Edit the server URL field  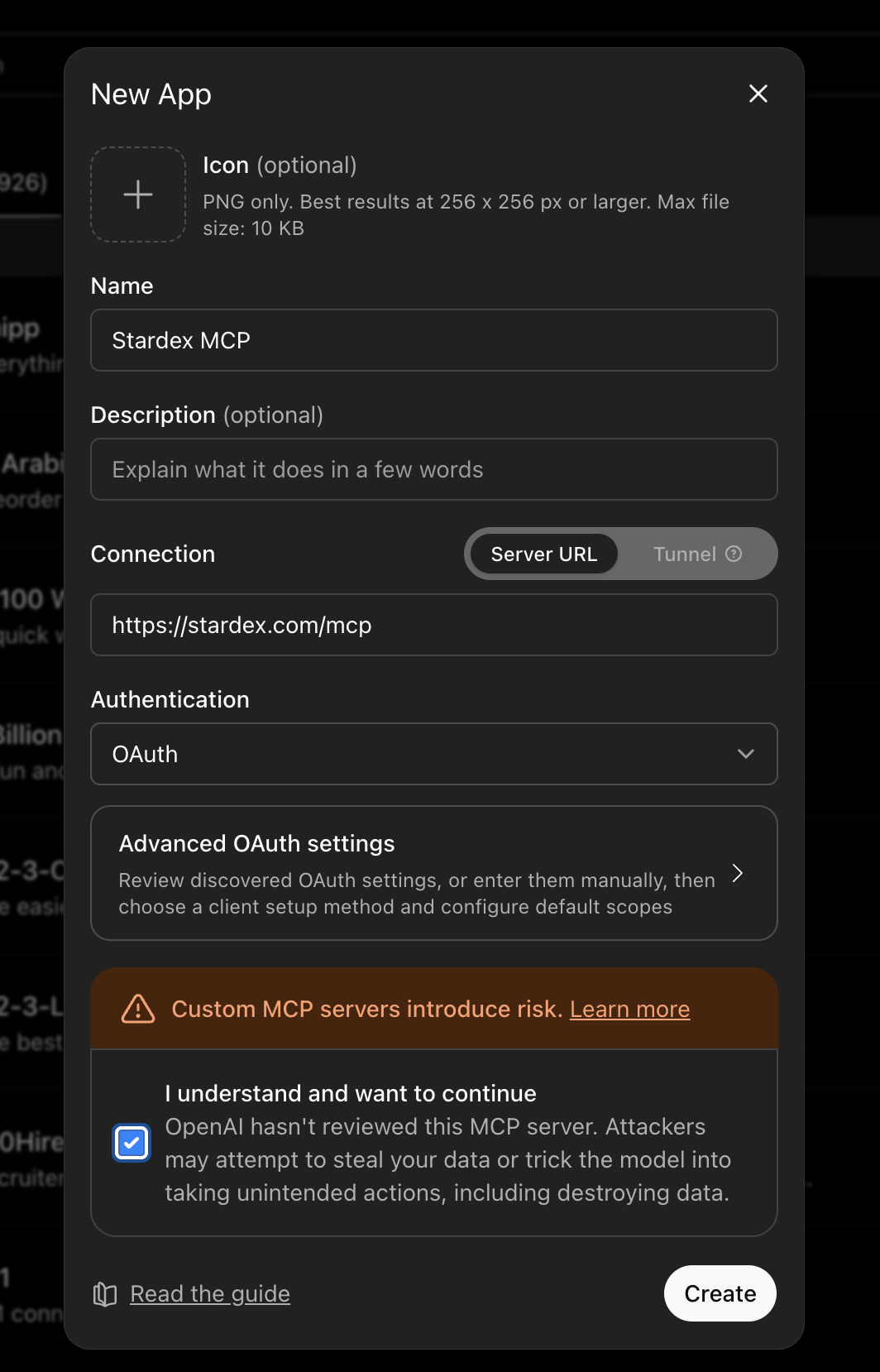(x=434, y=625)
